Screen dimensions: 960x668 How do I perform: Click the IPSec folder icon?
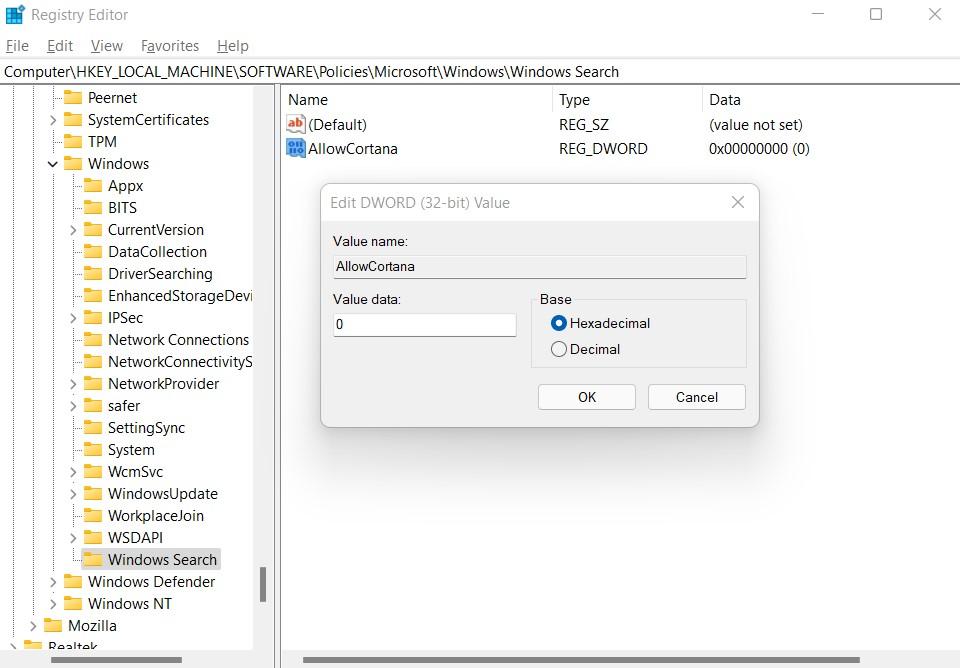(93, 318)
